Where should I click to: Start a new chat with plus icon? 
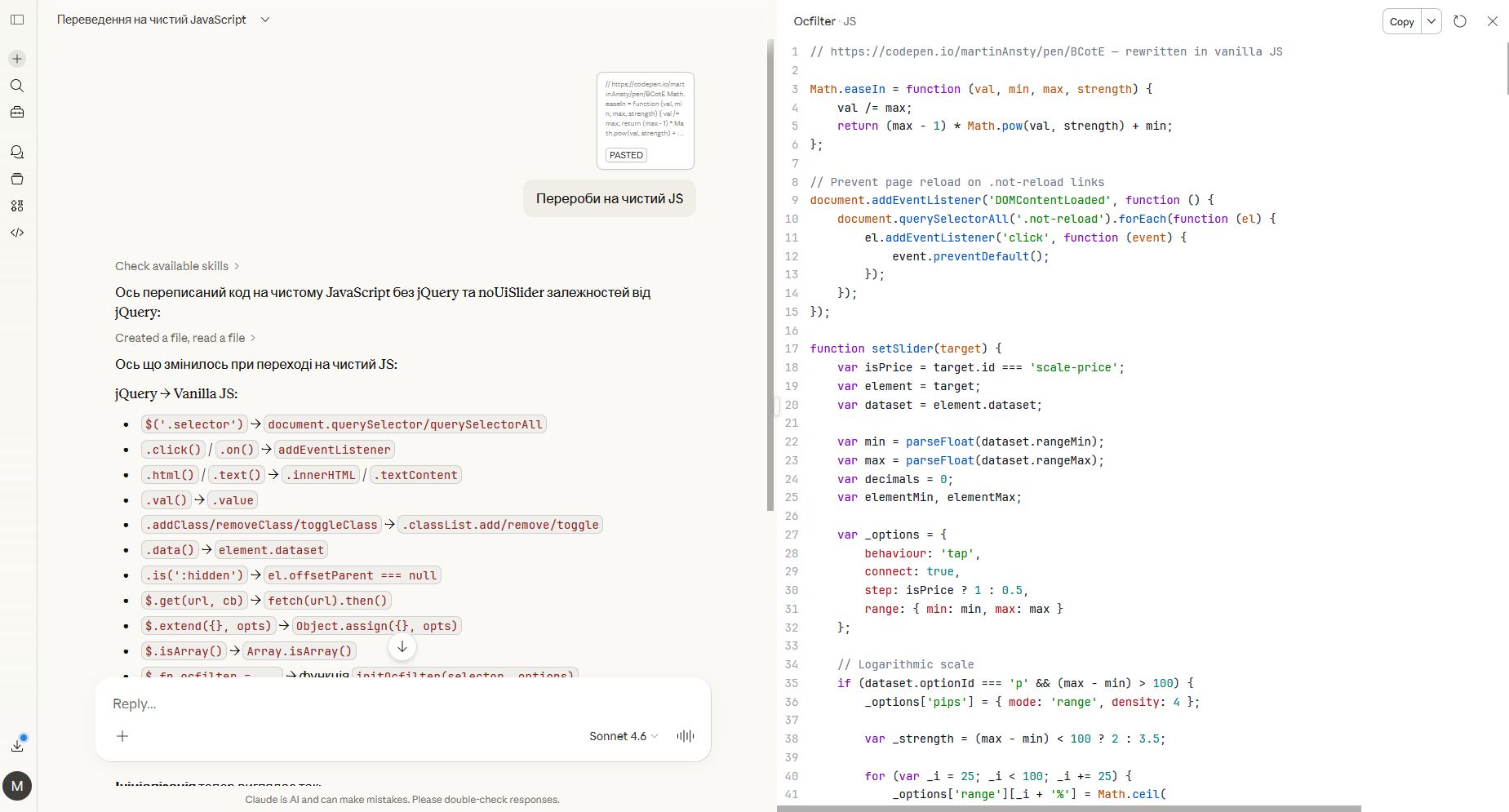click(17, 59)
